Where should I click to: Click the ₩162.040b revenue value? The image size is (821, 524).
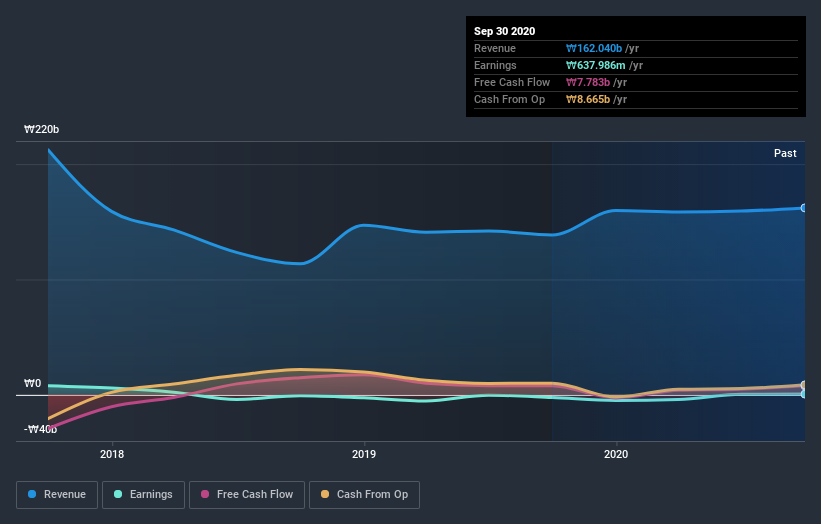[594, 48]
